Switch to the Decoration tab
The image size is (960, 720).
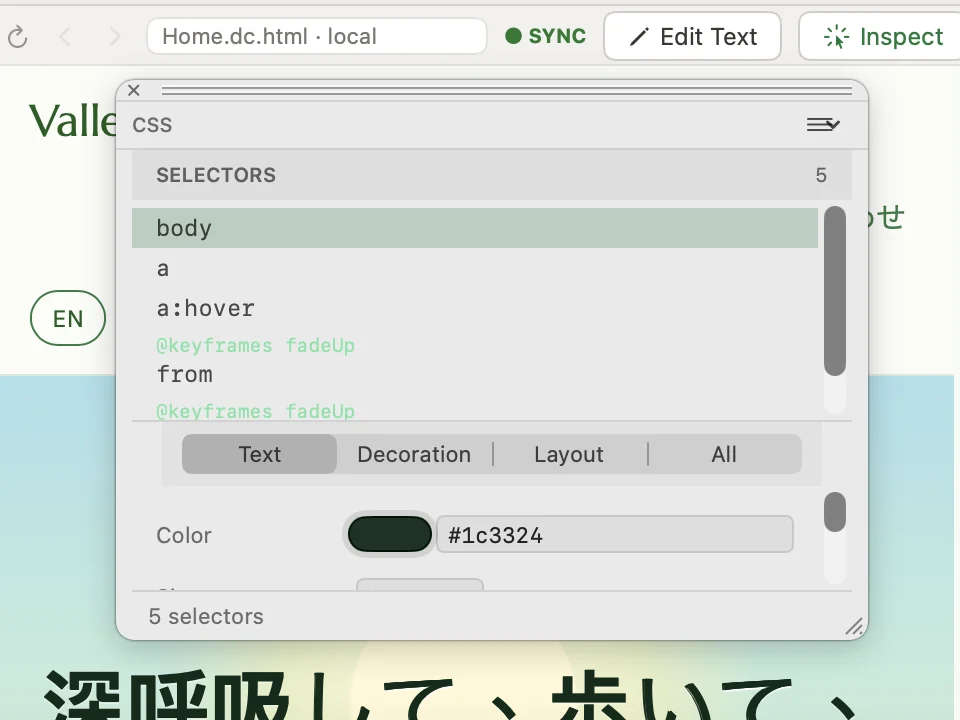(414, 454)
